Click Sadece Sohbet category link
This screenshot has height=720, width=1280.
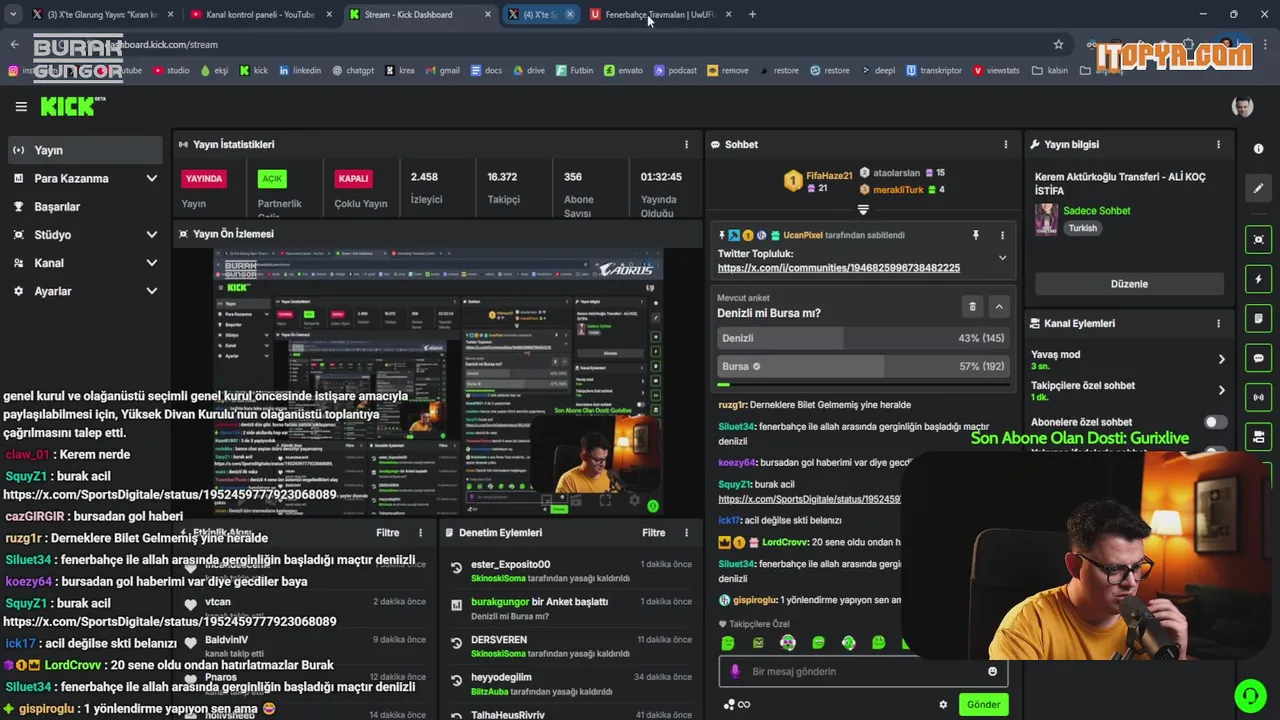click(1097, 211)
